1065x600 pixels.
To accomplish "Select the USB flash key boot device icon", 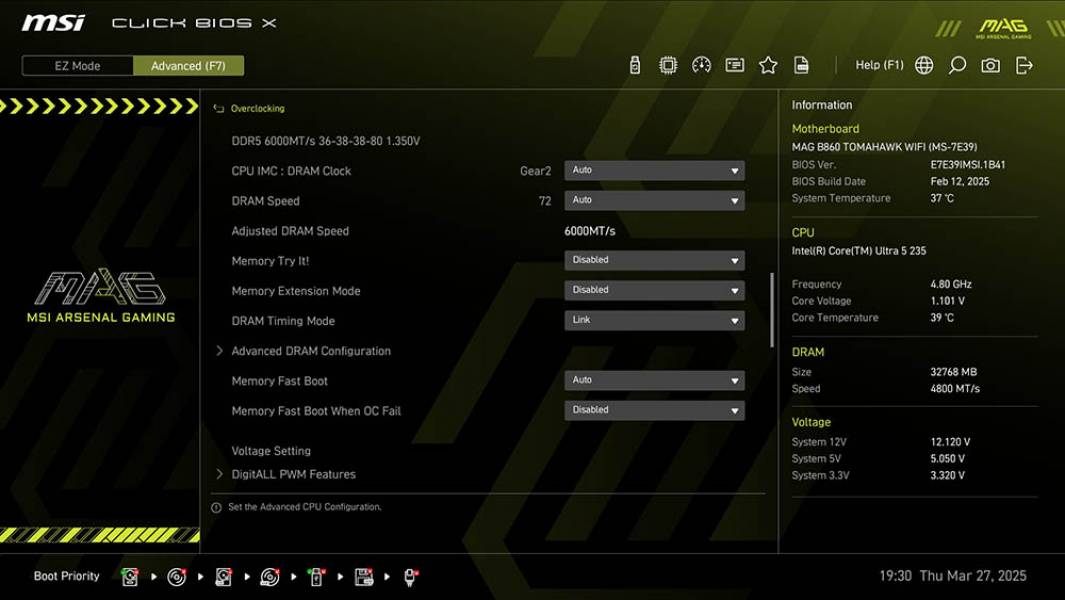I will tap(316, 577).
